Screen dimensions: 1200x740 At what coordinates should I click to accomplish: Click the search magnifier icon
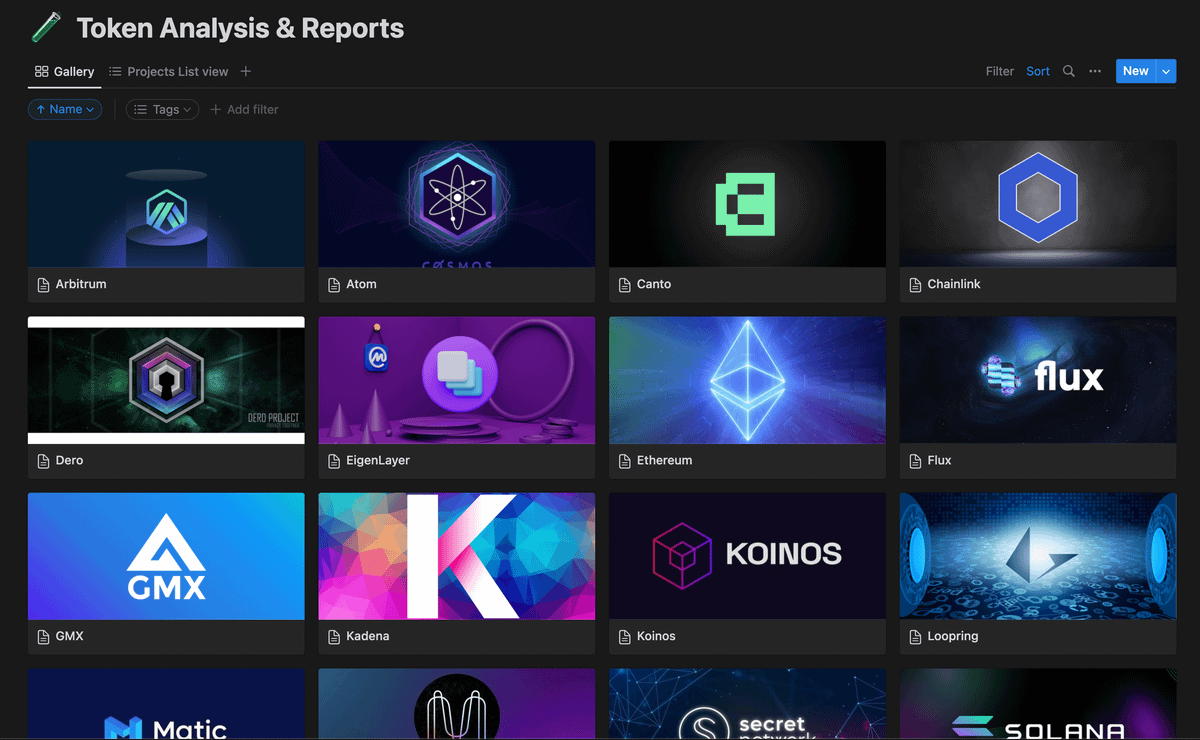[x=1069, y=71]
